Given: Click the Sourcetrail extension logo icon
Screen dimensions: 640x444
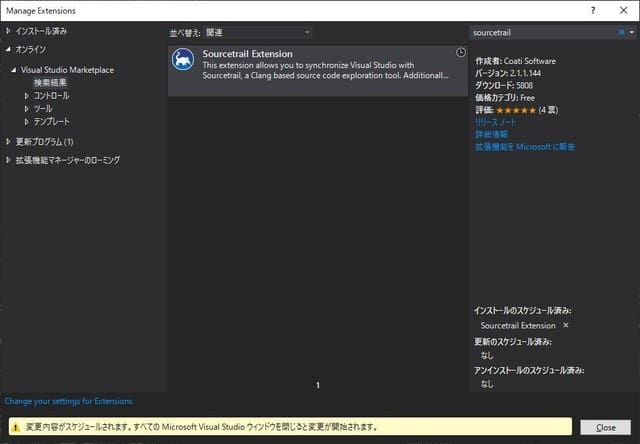Looking at the screenshot, I should pos(183,59).
